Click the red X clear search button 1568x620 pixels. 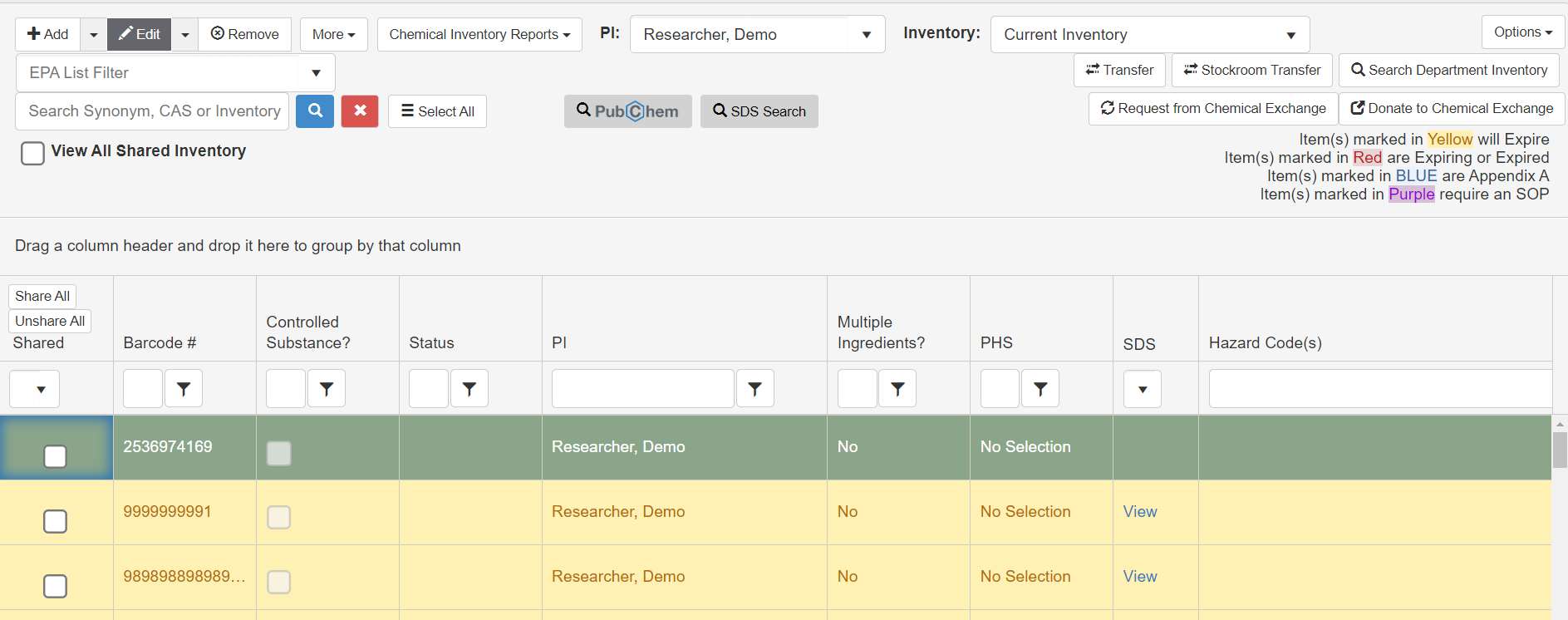(x=360, y=111)
